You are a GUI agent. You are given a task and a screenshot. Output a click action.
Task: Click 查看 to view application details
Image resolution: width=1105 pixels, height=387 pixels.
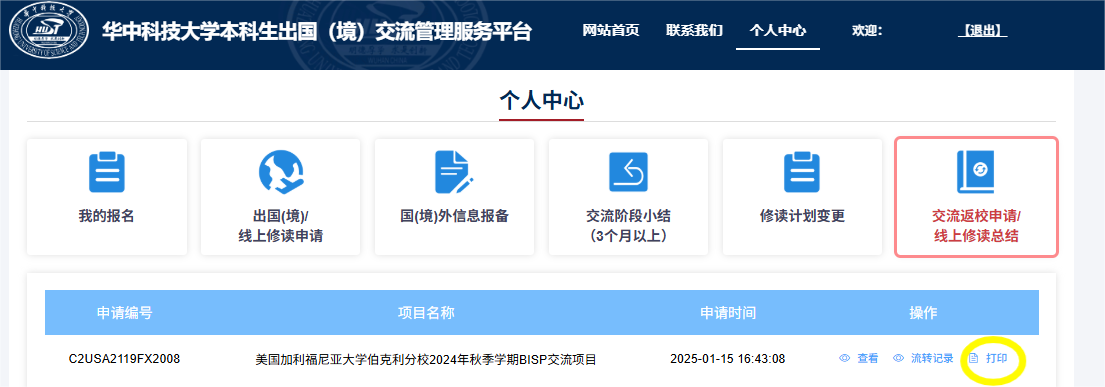868,359
